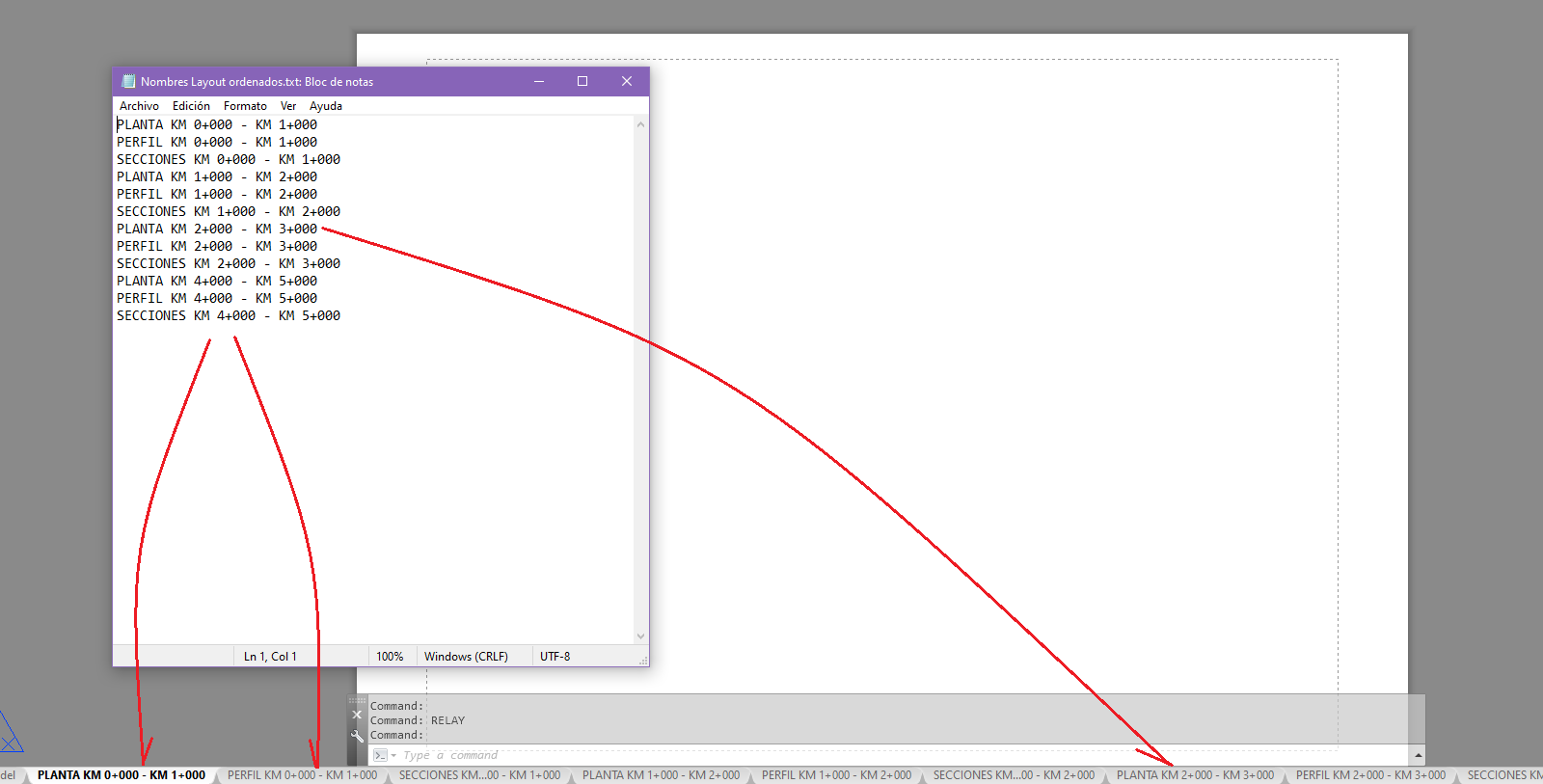
Task: Close the AutoCAD command line window
Action: [357, 715]
